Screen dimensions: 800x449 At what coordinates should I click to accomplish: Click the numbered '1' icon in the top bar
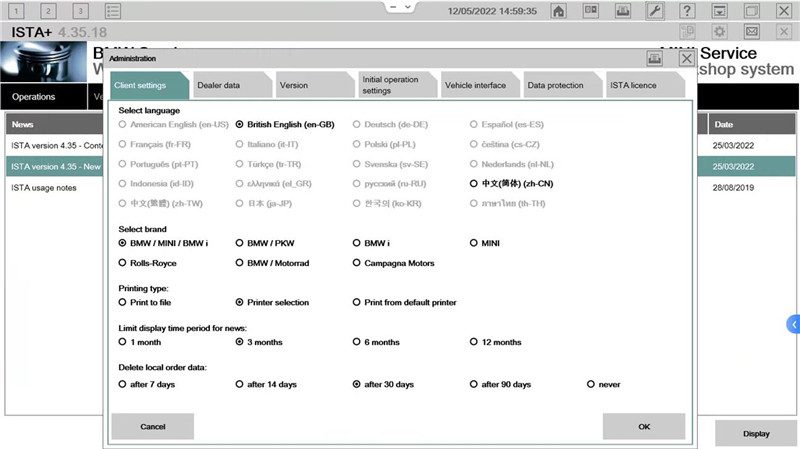tap(16, 10)
